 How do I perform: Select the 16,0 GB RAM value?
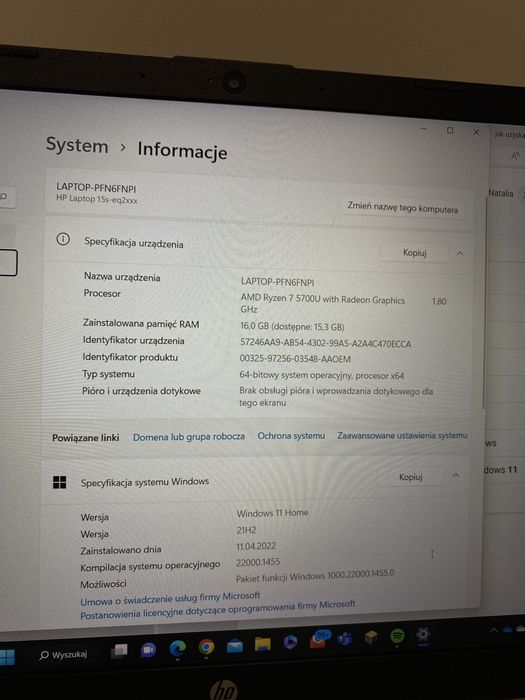point(292,326)
